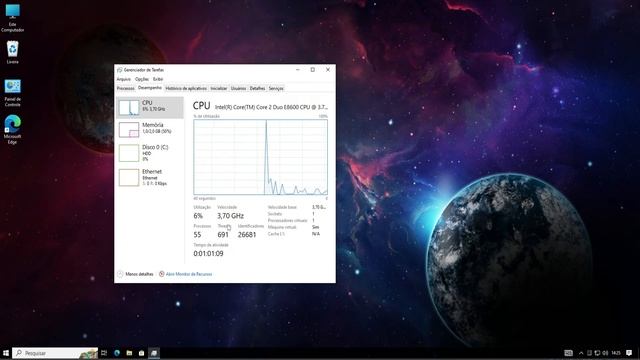Switch to the Serviços tab
Viewport: 640px width, 360px height.
tap(276, 88)
